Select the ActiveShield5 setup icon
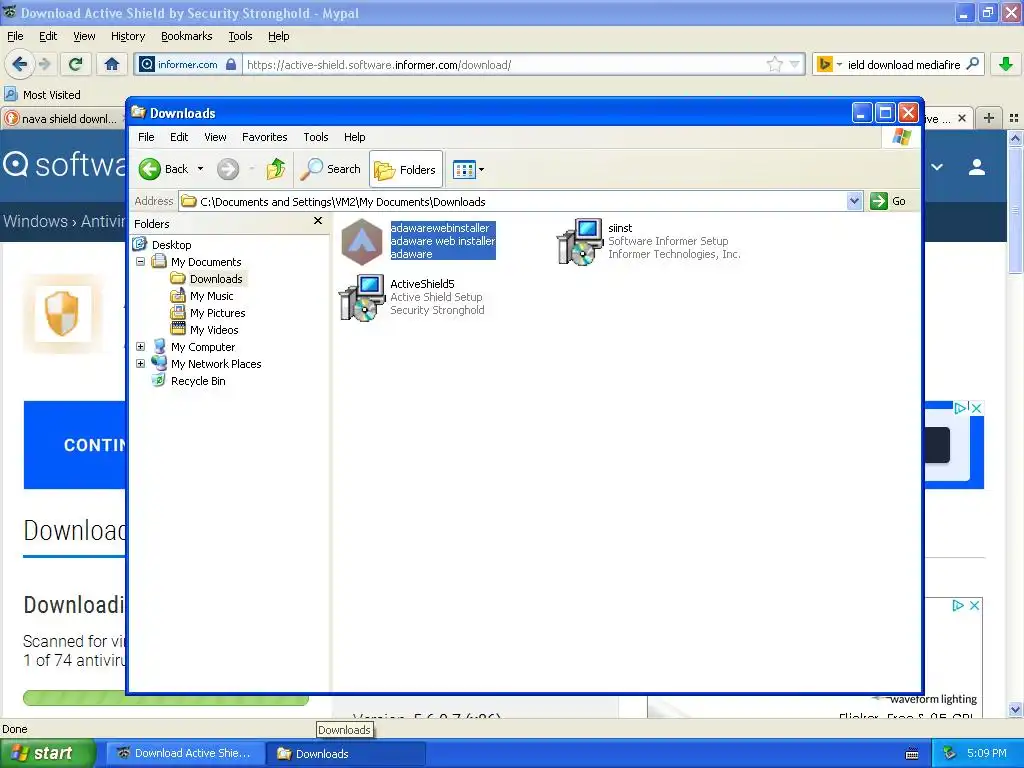 point(362,298)
